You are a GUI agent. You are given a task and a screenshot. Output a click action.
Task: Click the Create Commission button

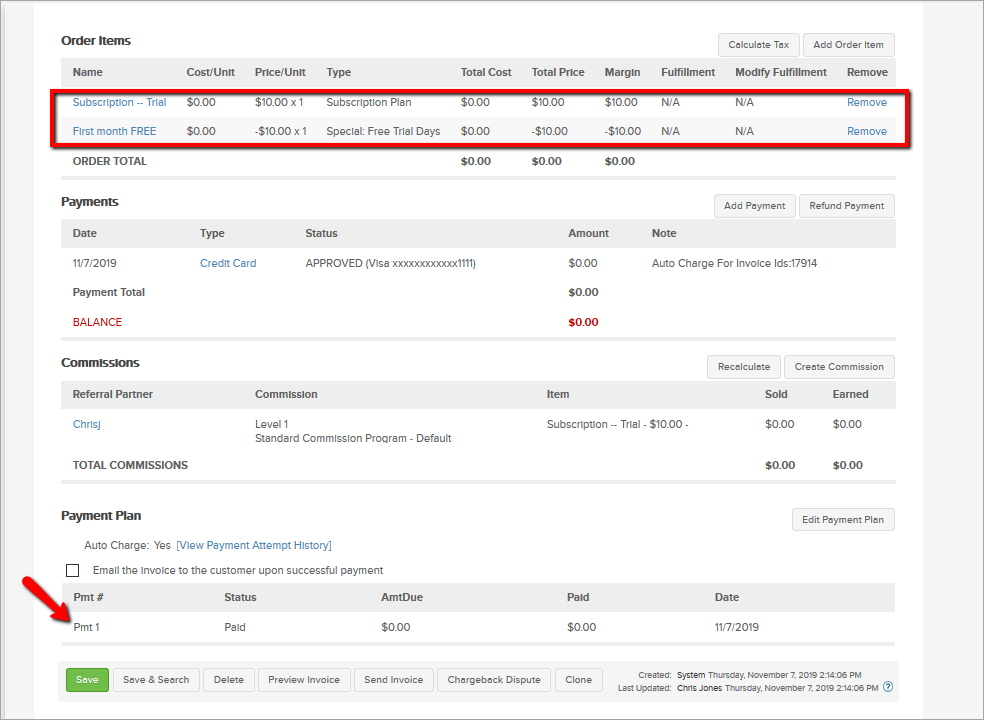tap(839, 367)
